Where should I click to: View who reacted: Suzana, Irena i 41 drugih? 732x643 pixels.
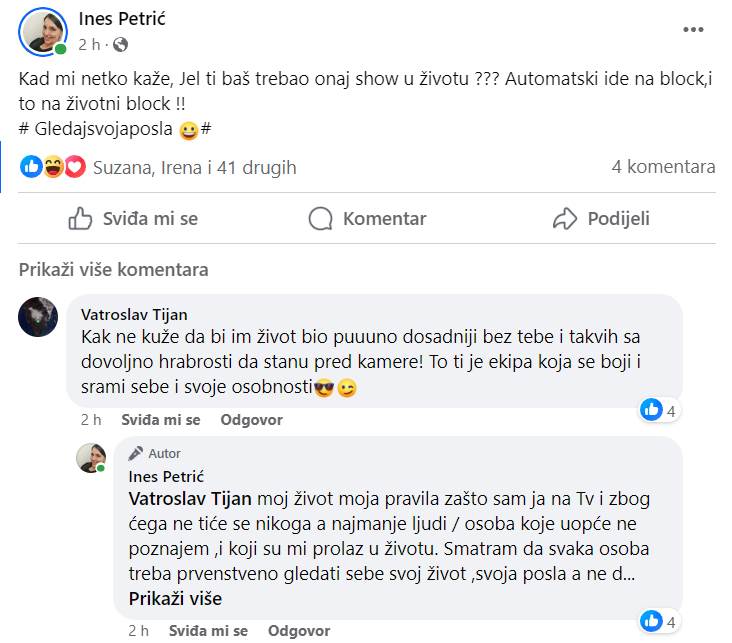point(194,167)
